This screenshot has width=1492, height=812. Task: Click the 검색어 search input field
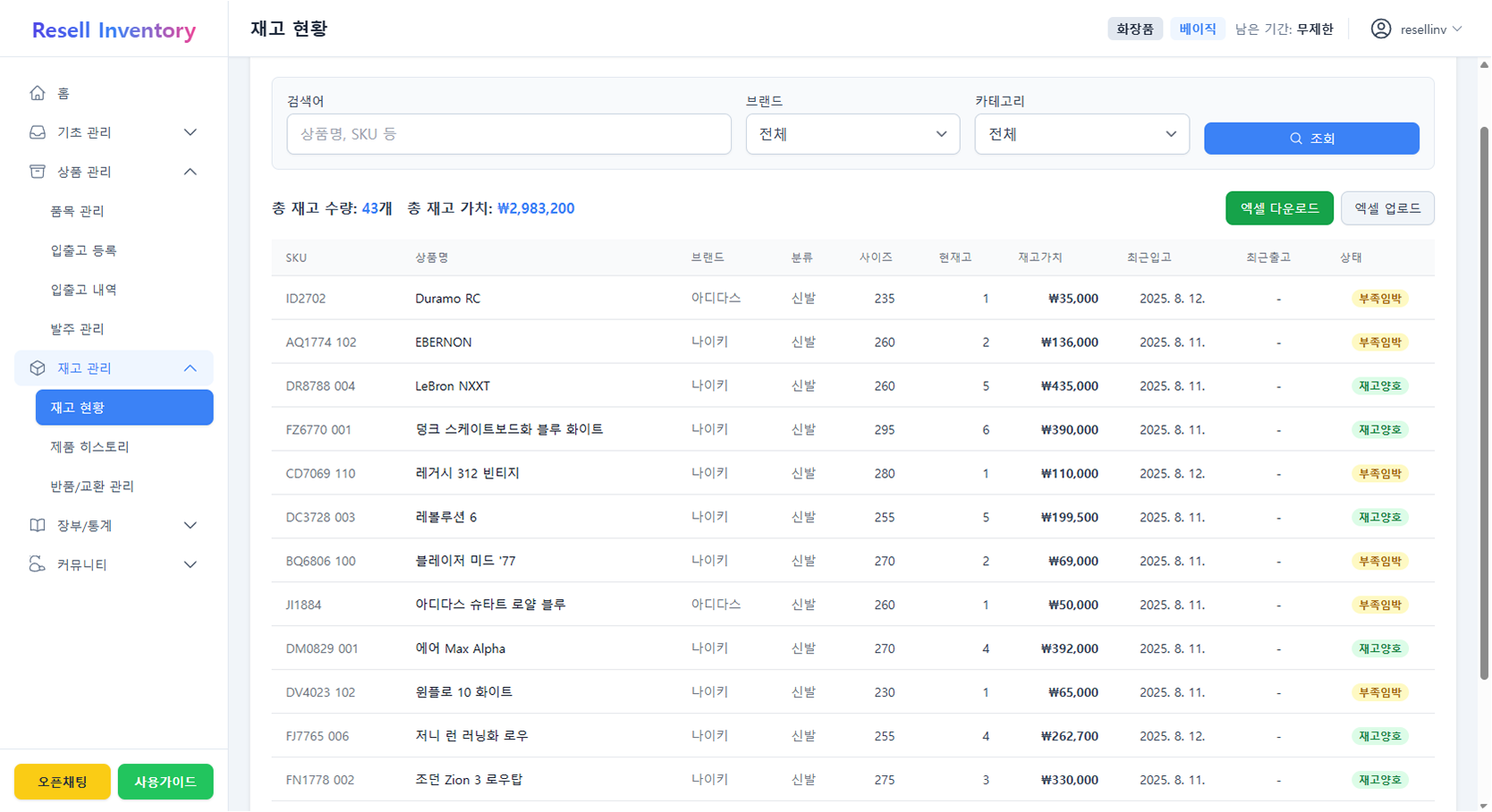pyautogui.click(x=508, y=134)
